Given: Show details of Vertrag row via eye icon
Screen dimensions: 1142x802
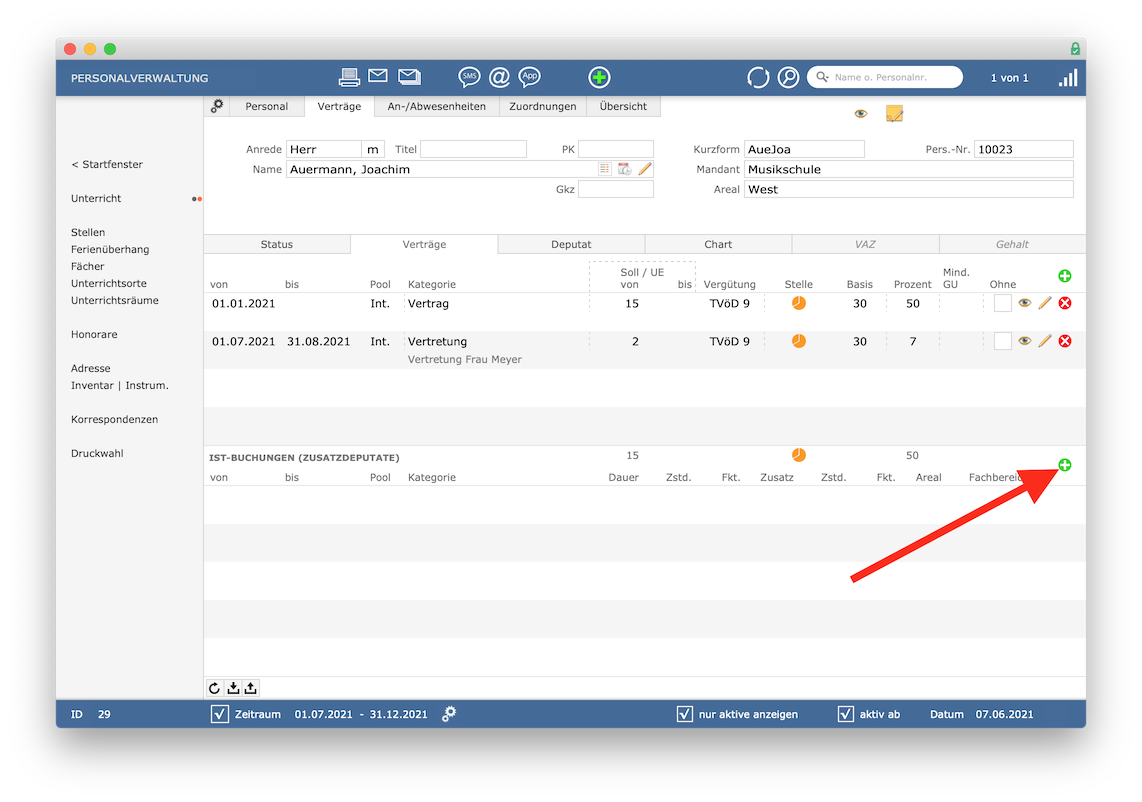Looking at the screenshot, I should click(1024, 303).
